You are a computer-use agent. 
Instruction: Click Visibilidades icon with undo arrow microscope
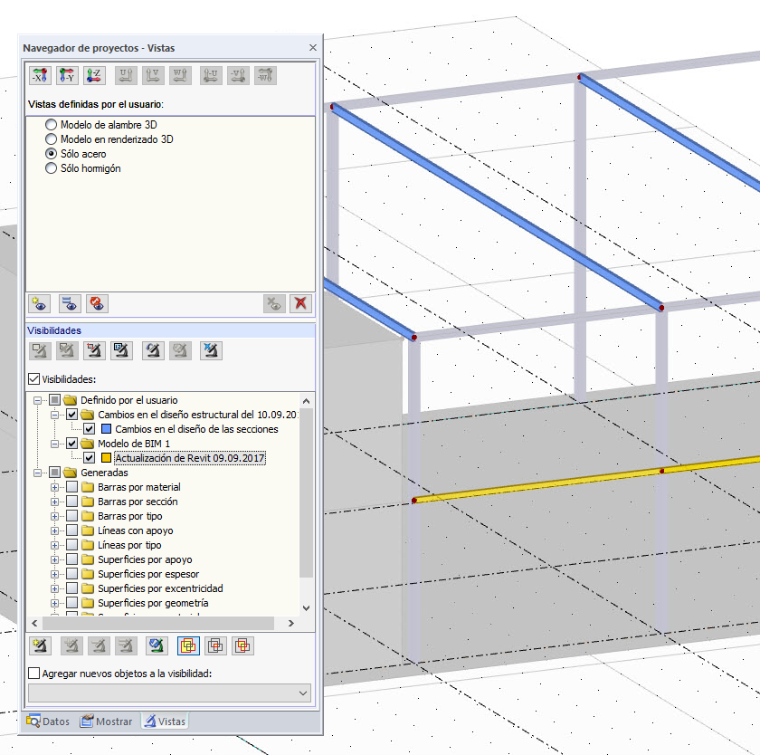pos(153,351)
